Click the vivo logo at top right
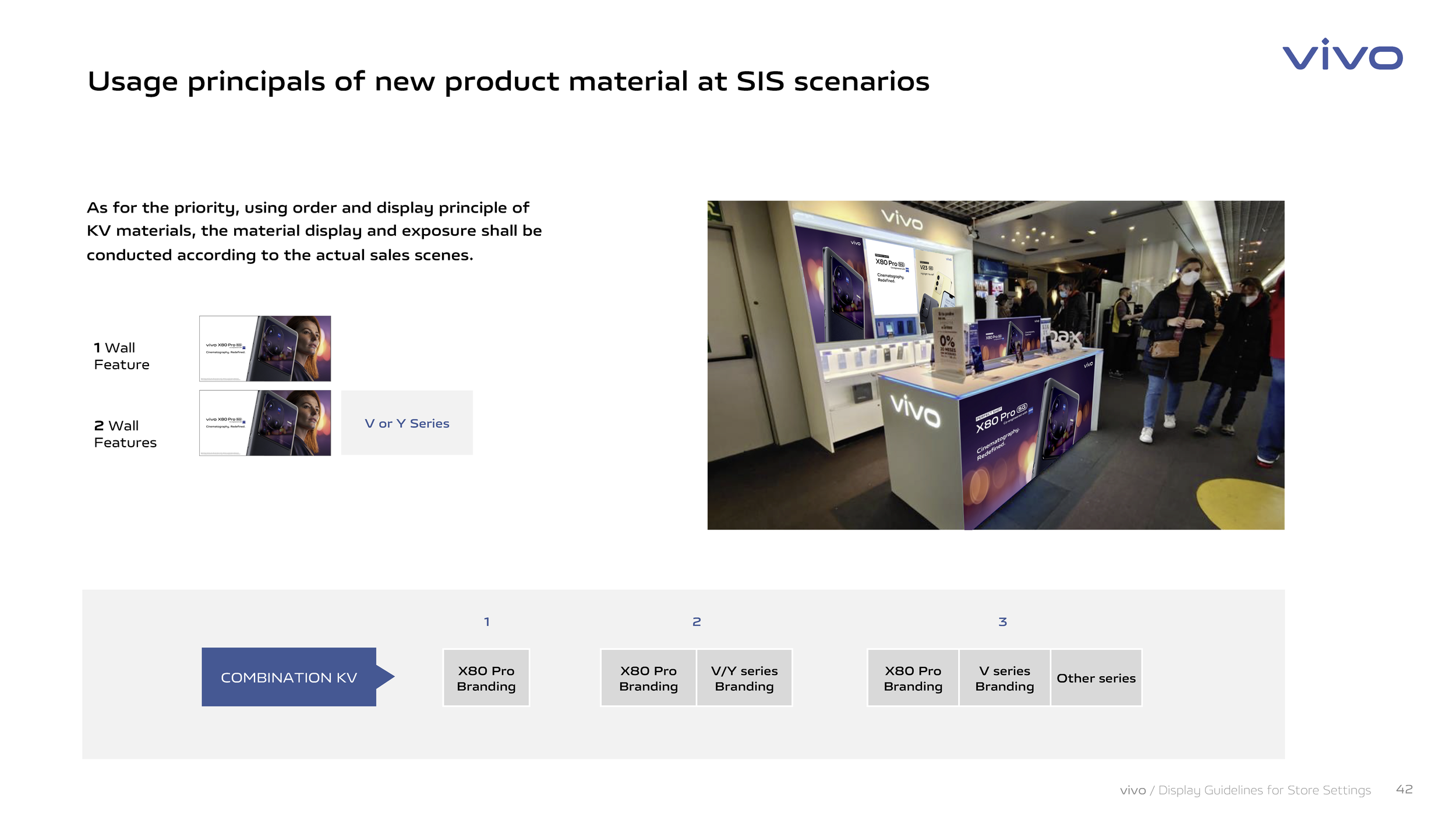The width and height of the screenshot is (1456, 820). coord(1342,55)
